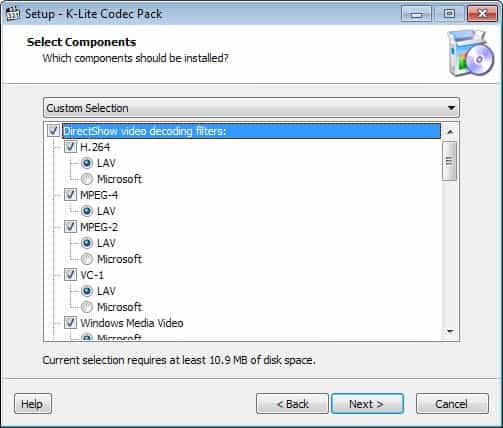This screenshot has height=428, width=503.
Task: Select Microsoft decoder under MPEG-2
Action: coord(87,259)
